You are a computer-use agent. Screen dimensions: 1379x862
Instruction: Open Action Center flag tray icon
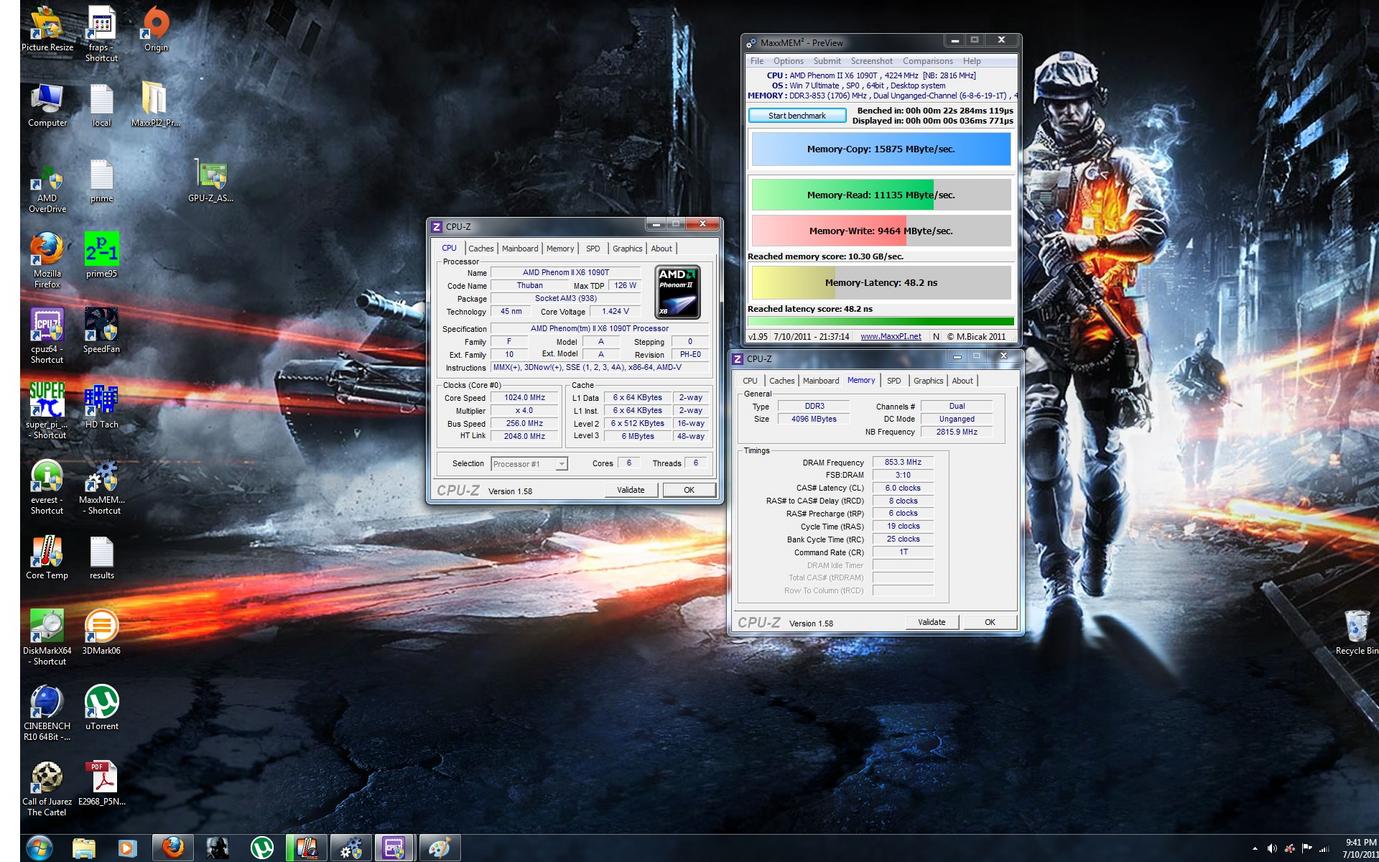pos(1307,849)
